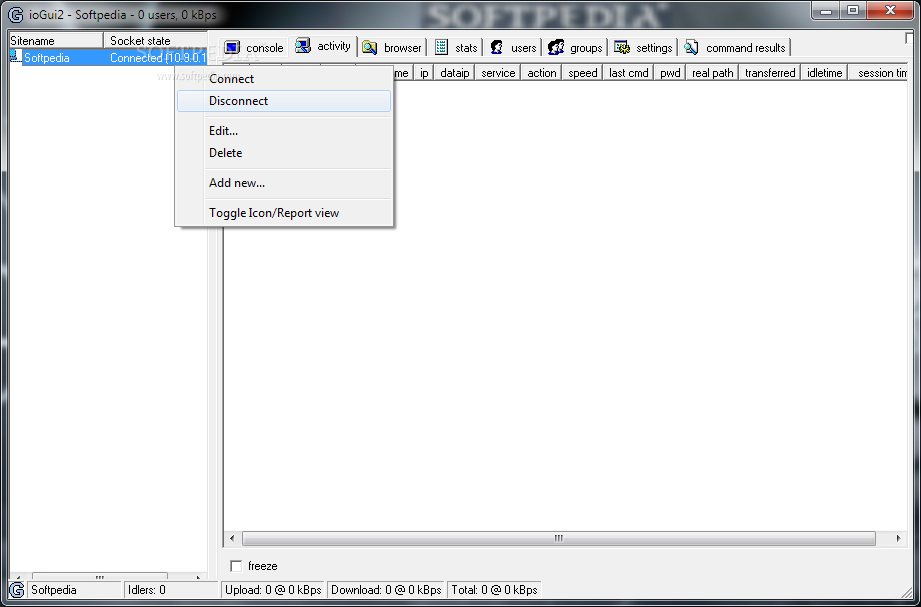921x607 pixels.
Task: Click the dataip column header
Action: click(455, 73)
